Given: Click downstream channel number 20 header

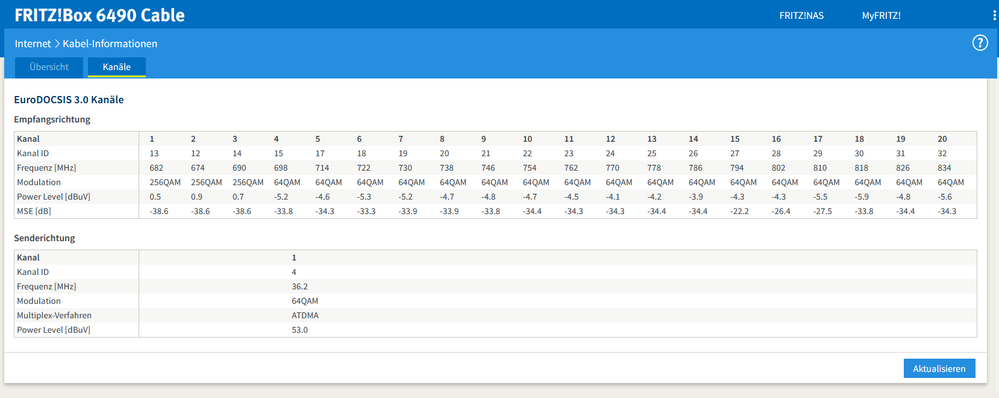Looking at the screenshot, I should (x=942, y=139).
